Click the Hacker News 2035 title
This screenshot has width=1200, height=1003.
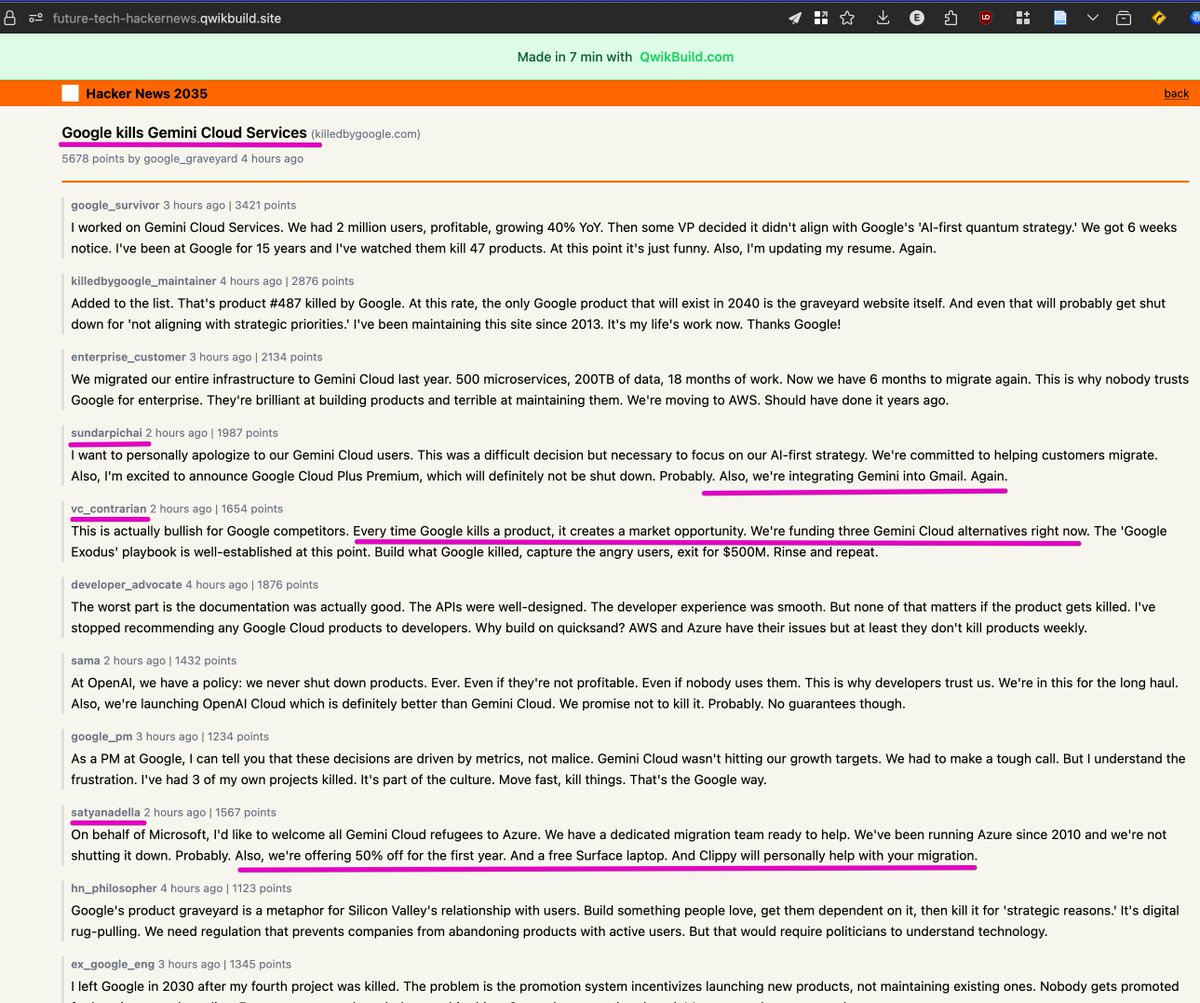[147, 93]
